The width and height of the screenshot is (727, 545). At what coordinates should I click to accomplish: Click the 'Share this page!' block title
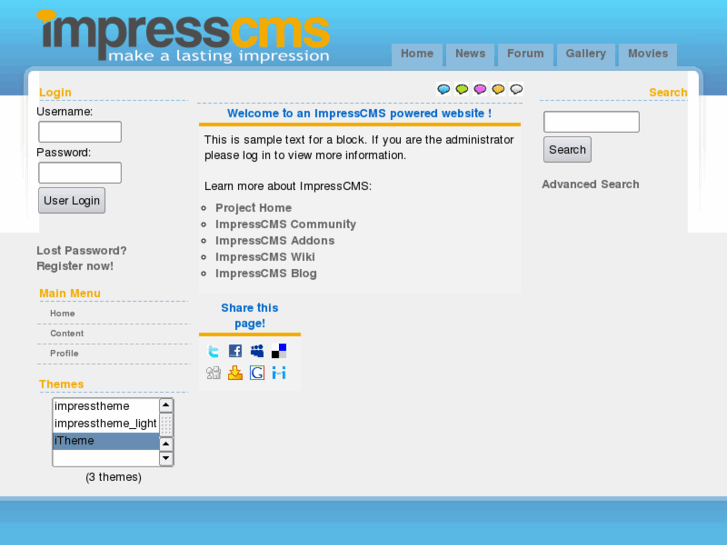pyautogui.click(x=249, y=315)
